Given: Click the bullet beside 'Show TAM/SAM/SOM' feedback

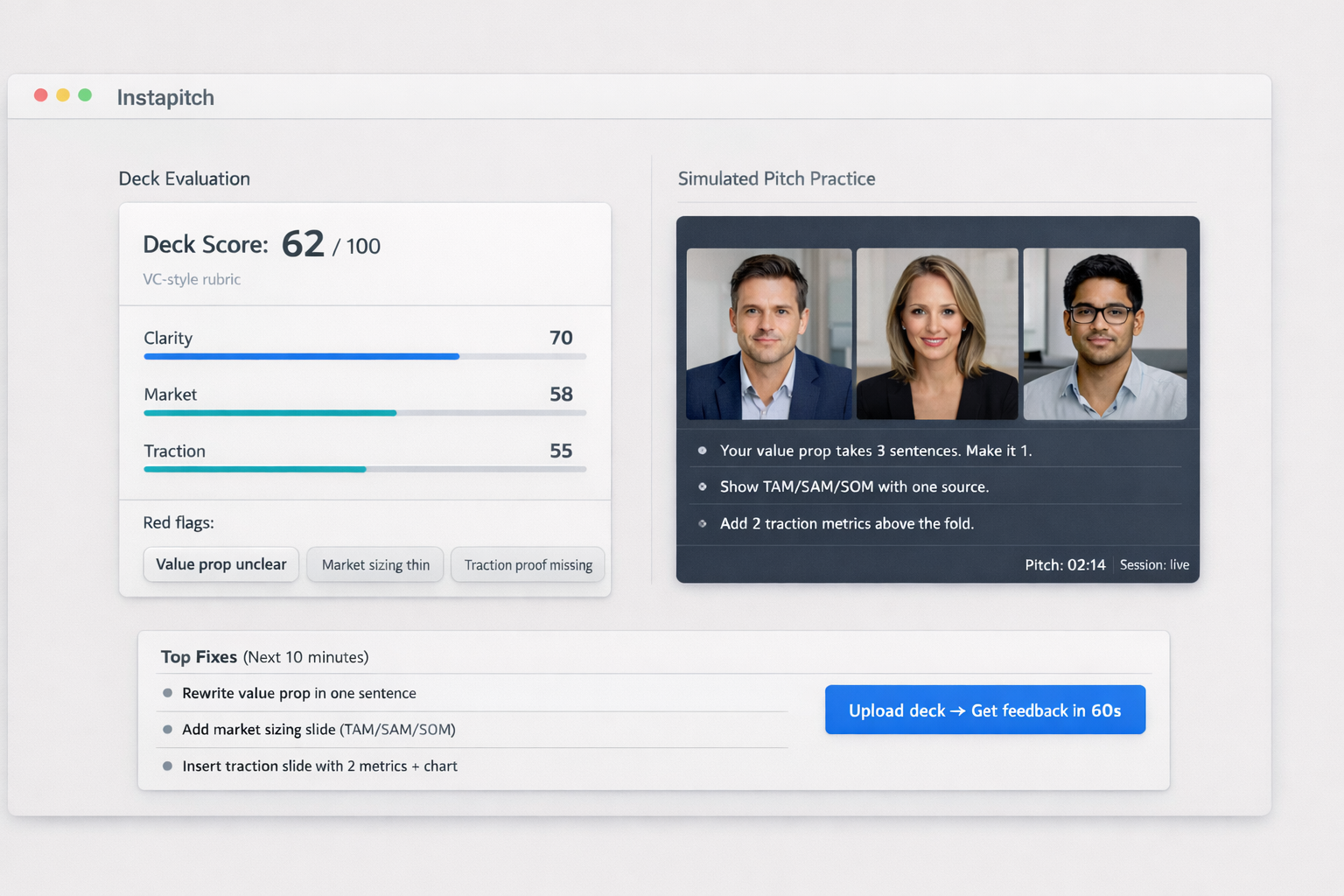Looking at the screenshot, I should point(703,487).
